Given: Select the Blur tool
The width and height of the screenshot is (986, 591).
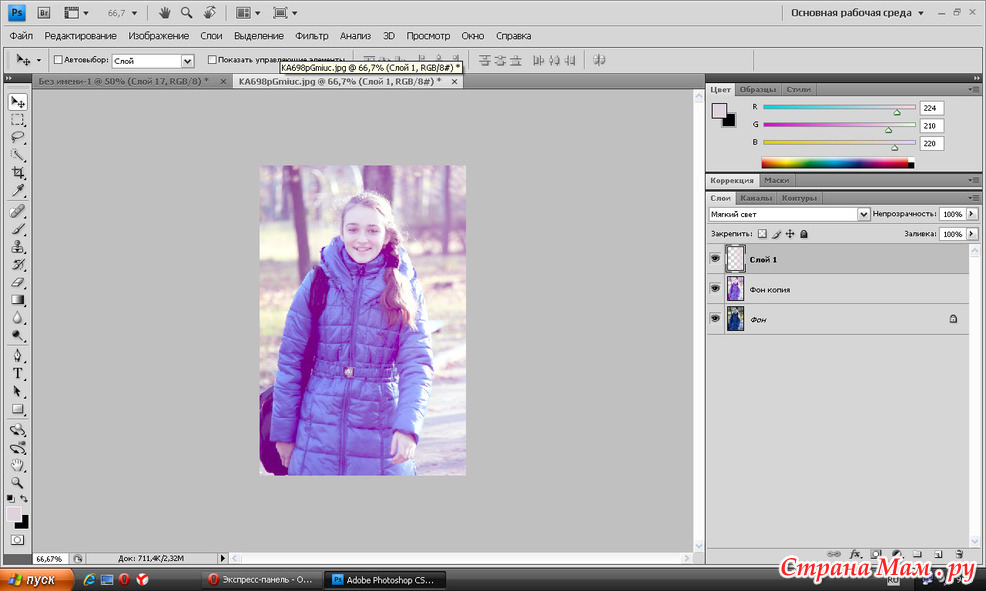Looking at the screenshot, I should click(18, 318).
